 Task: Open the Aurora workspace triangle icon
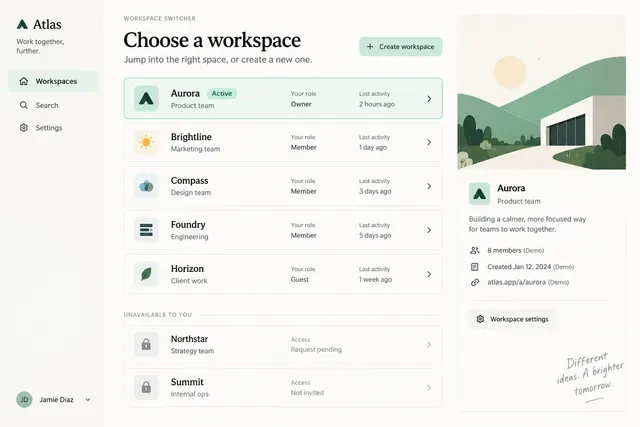coord(146,98)
